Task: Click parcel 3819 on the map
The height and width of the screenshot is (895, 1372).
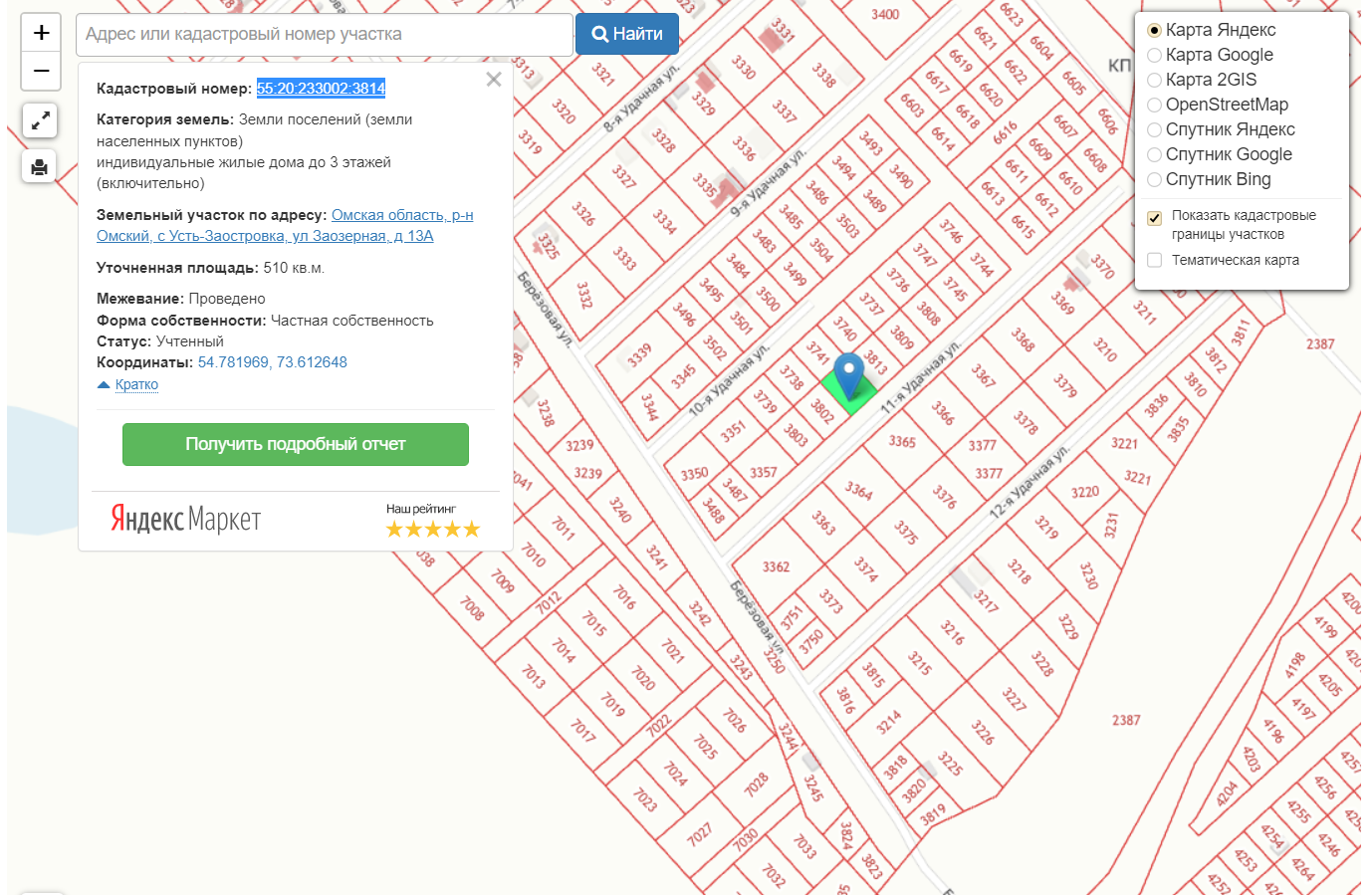Action: click(x=933, y=815)
